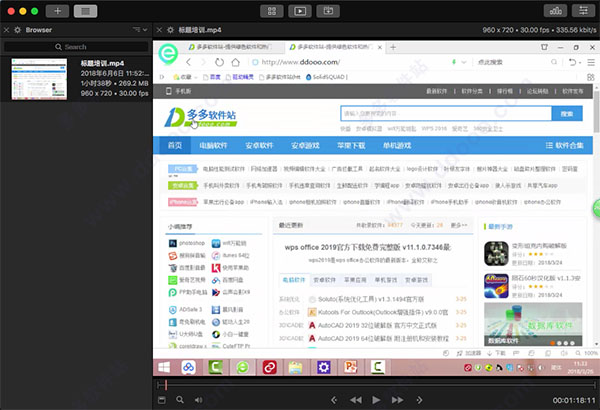Mute the player audio speaker icon
Viewport: 600px width, 410px height.
click(x=198, y=400)
